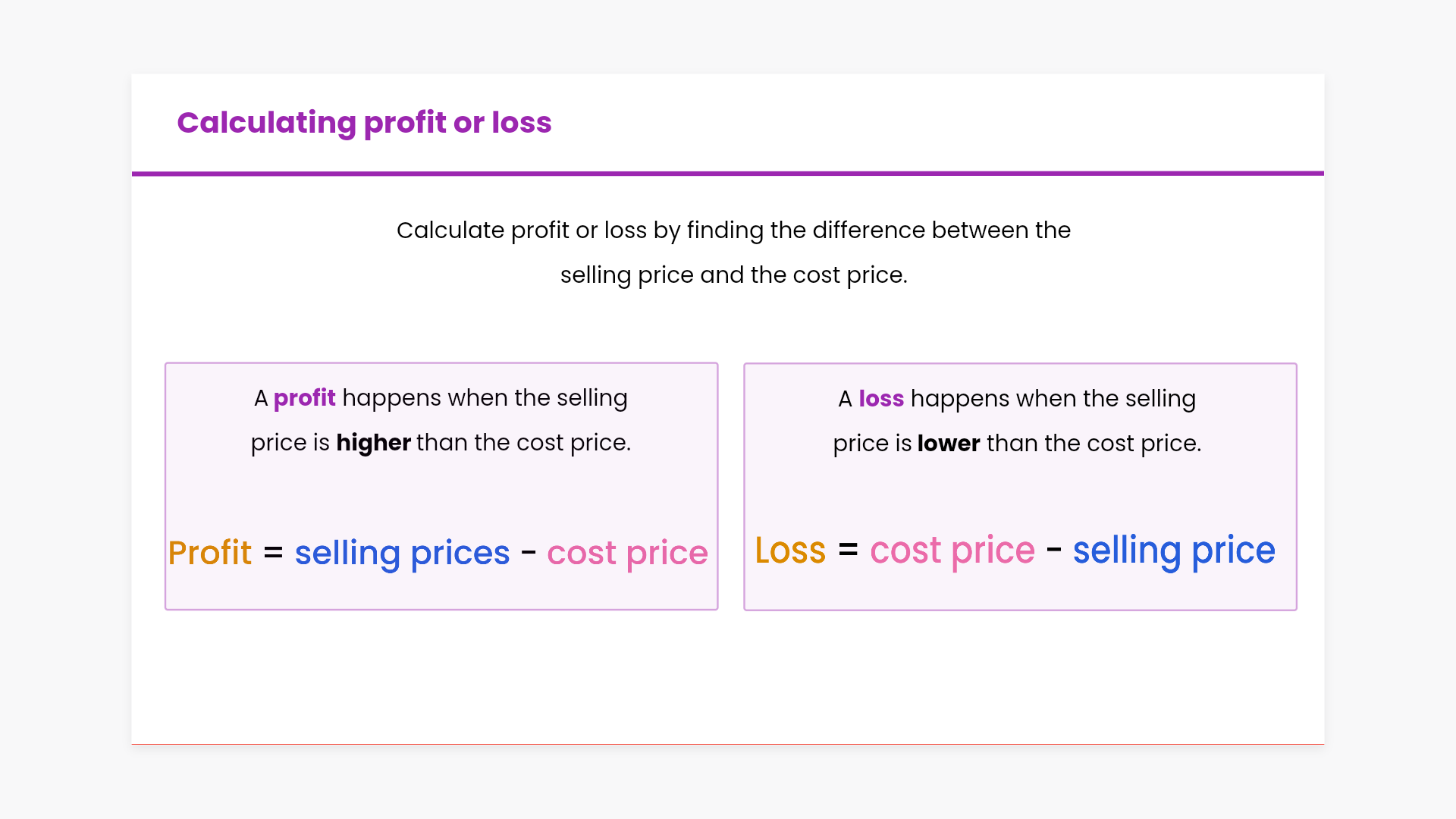Viewport: 1456px width, 819px height.
Task: Click the 'selling price and the cost price.' line
Action: pos(733,275)
